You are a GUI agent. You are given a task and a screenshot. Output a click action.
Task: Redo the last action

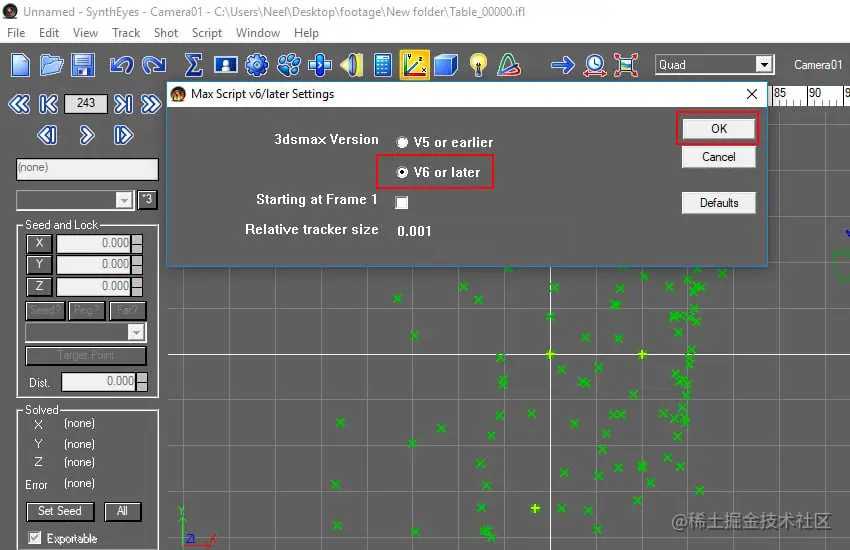click(154, 65)
